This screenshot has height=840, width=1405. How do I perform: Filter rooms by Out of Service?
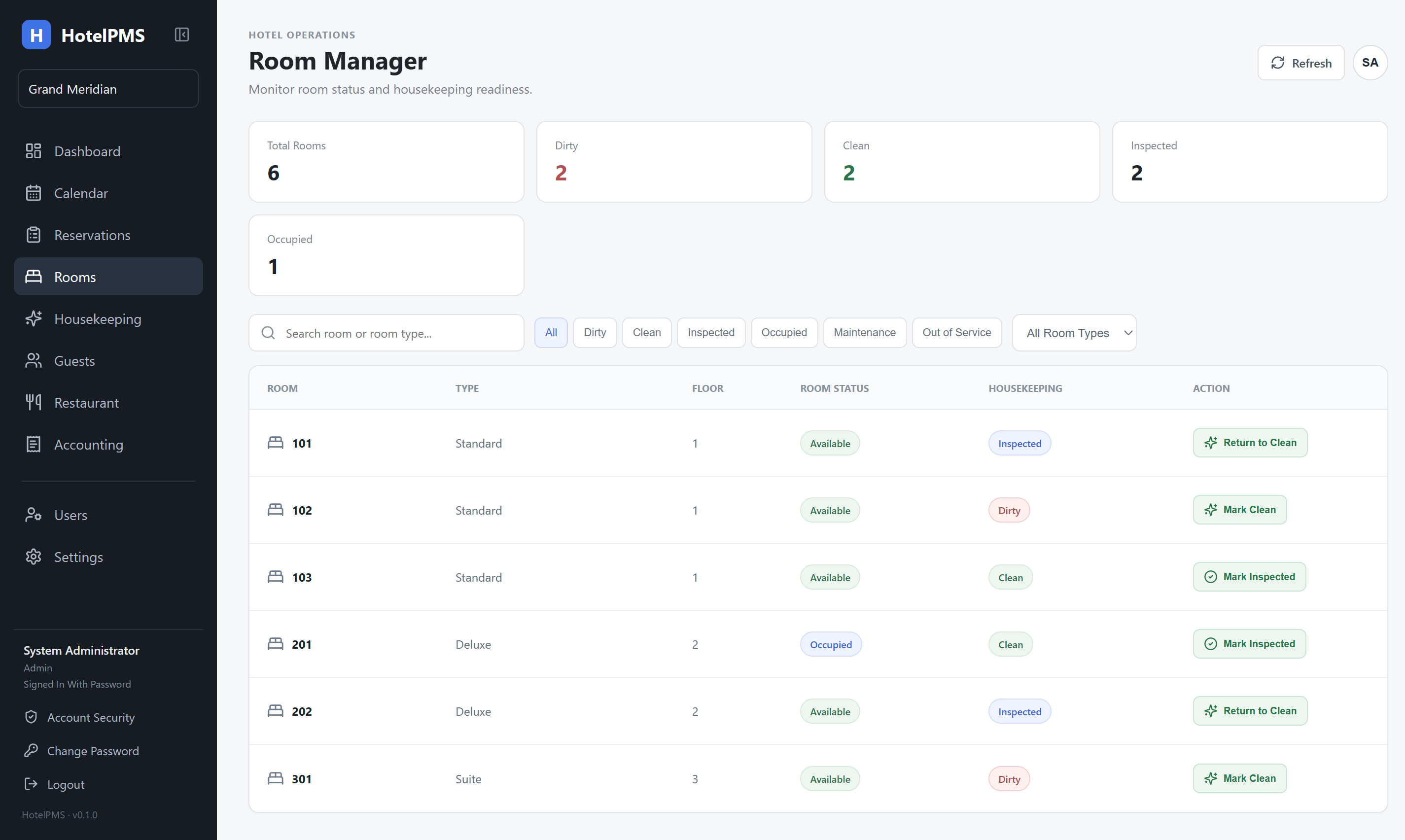click(x=957, y=333)
